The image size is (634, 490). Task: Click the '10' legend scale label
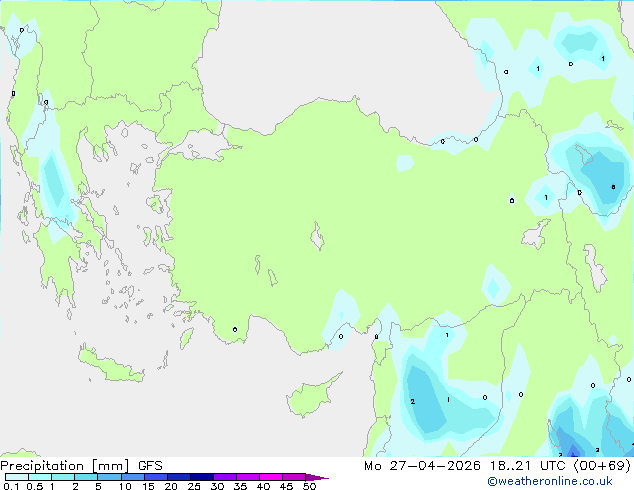[125, 486]
